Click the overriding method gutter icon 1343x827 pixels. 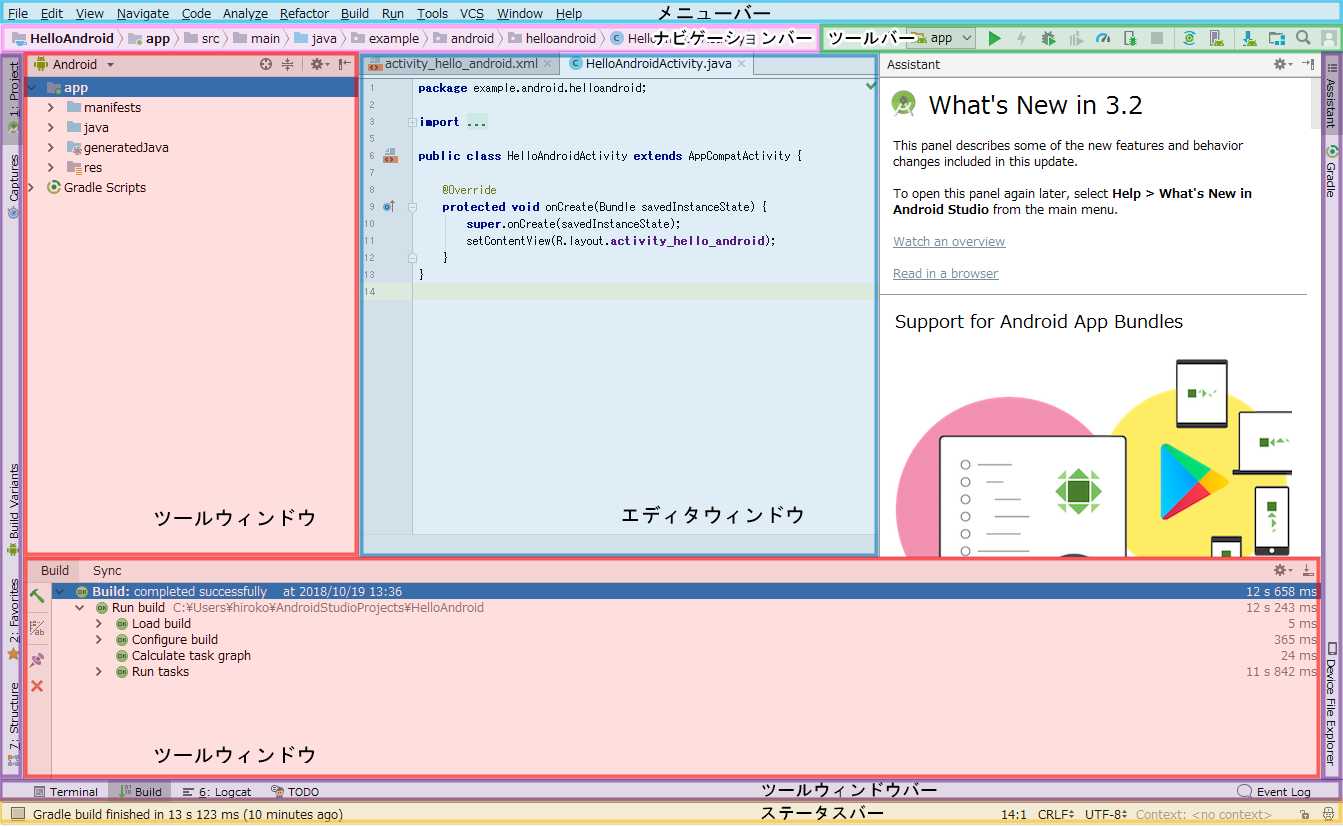pyautogui.click(x=390, y=206)
